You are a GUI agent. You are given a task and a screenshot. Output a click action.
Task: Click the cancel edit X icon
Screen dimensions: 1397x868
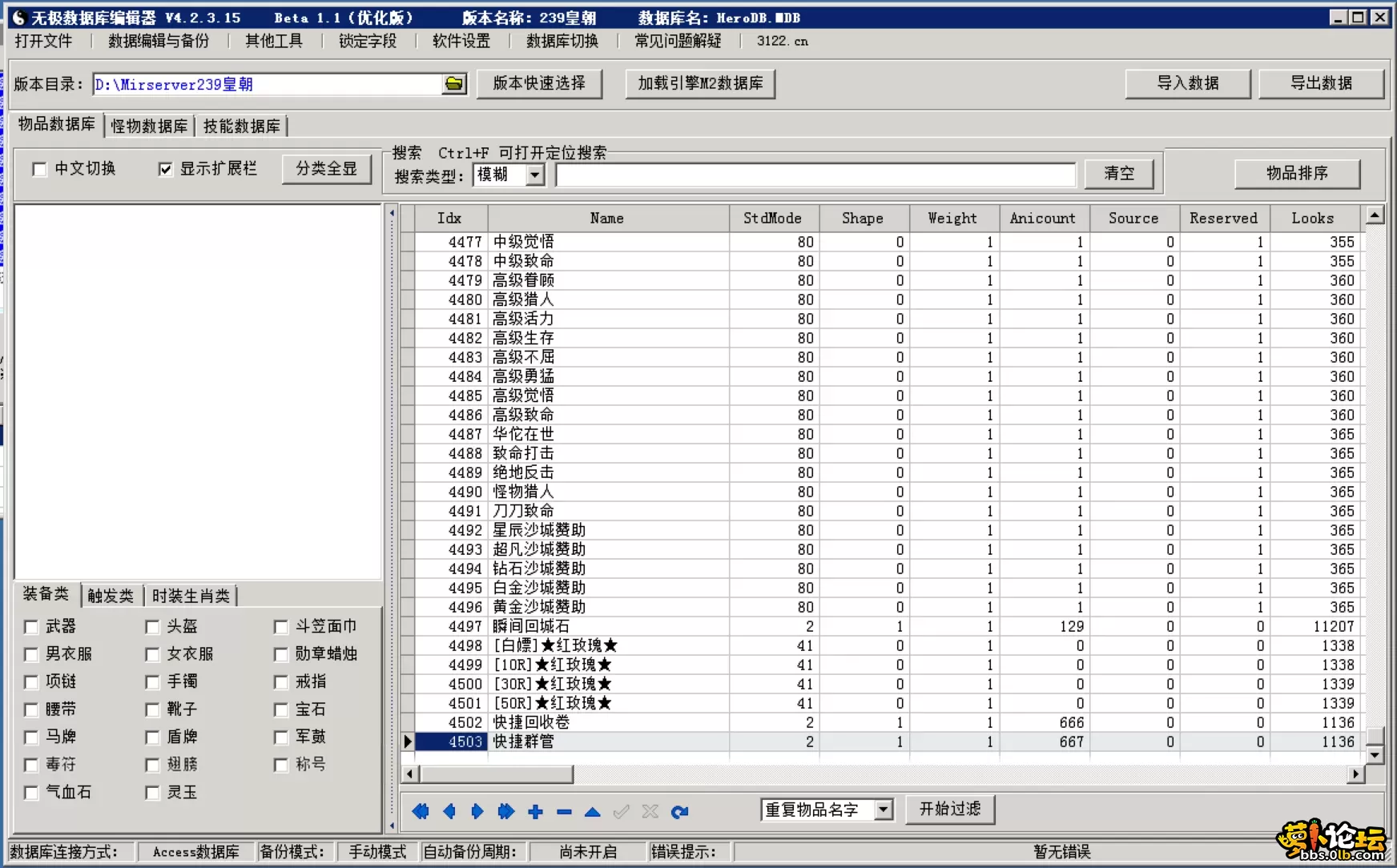pyautogui.click(x=650, y=812)
